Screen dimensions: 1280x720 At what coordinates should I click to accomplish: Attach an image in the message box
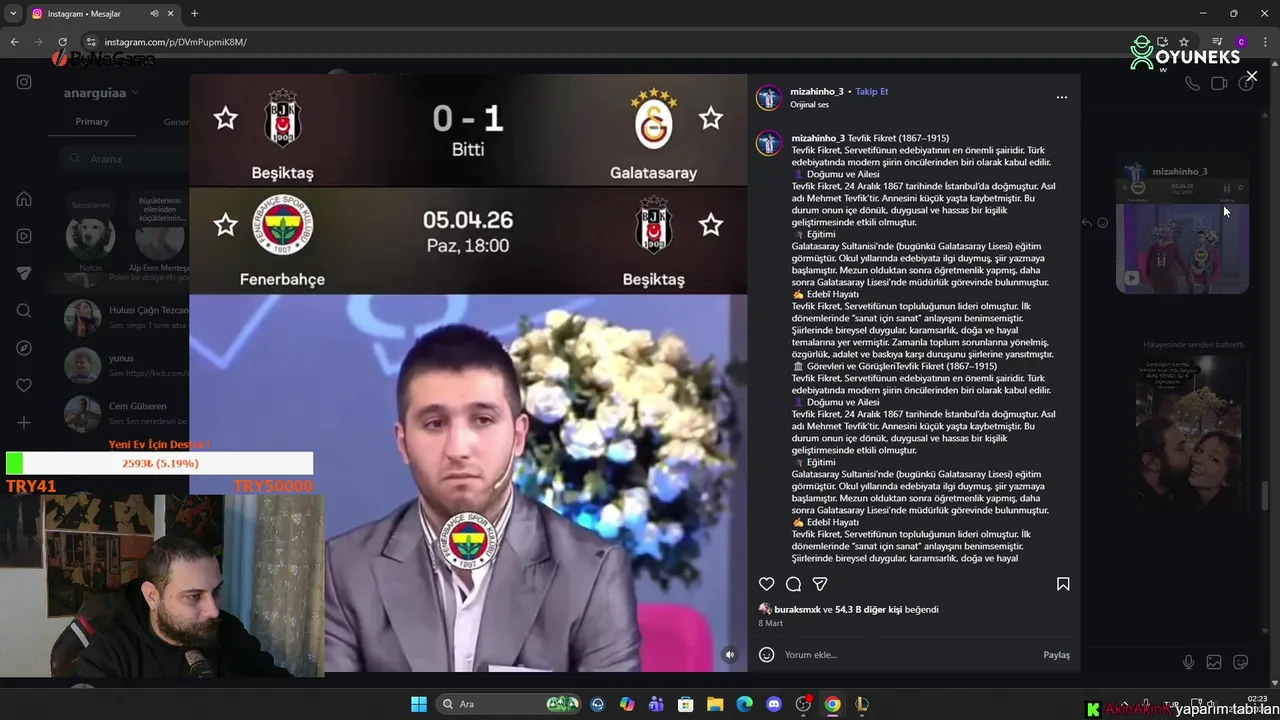[x=1214, y=662]
